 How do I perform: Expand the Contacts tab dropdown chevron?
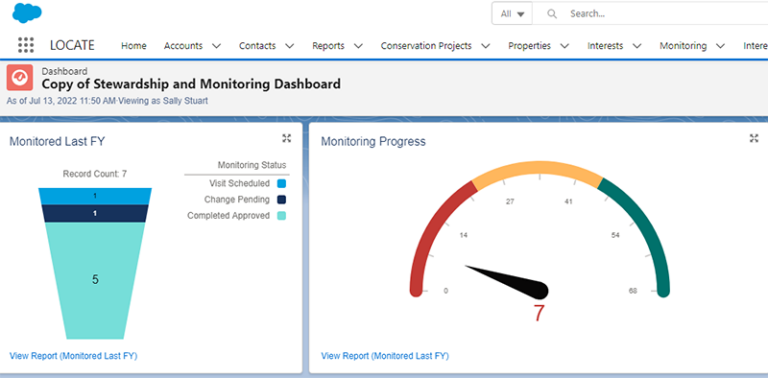click(x=289, y=46)
